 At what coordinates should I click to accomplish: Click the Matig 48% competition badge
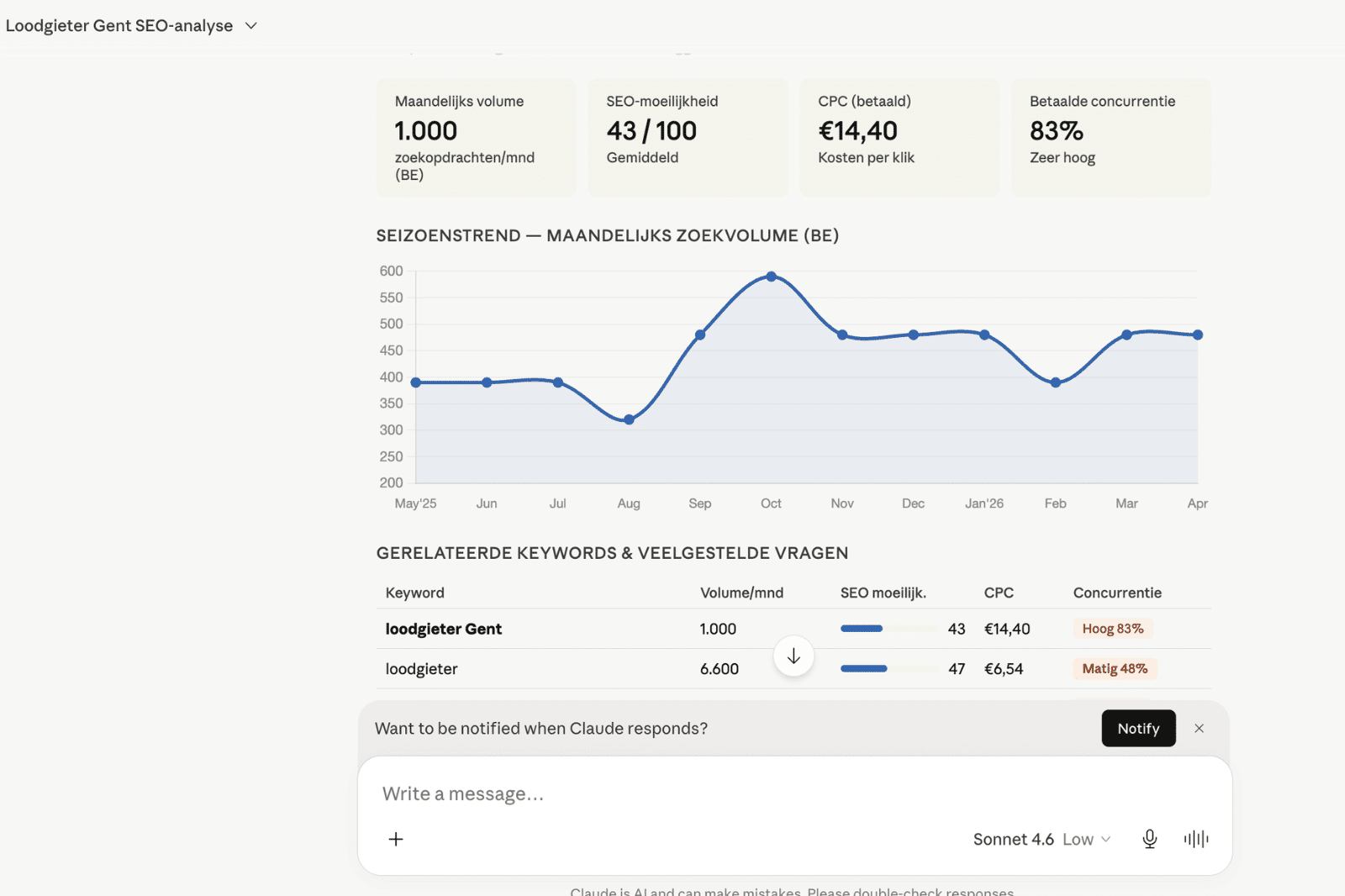tap(1115, 669)
